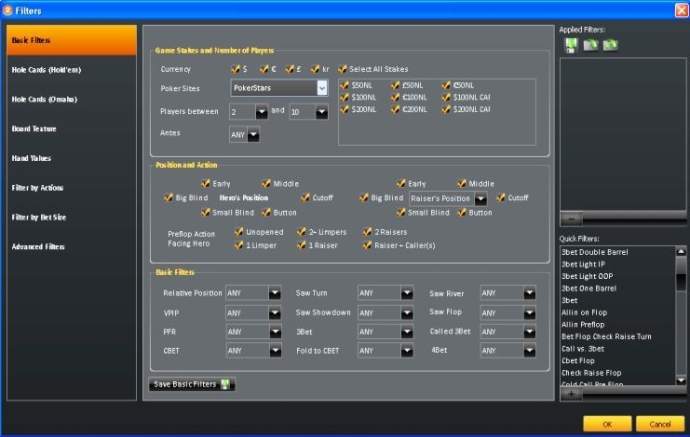
Task: Click the plus button under Quick Filters
Action: click(x=571, y=393)
